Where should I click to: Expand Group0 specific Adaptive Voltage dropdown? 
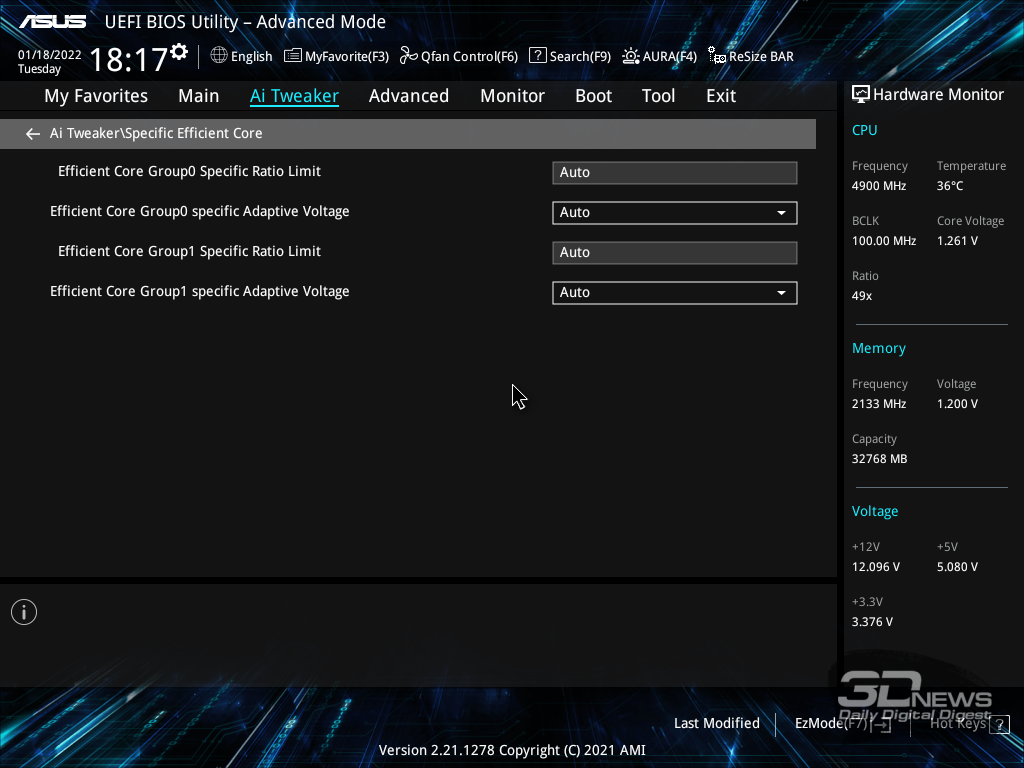[x=675, y=213]
